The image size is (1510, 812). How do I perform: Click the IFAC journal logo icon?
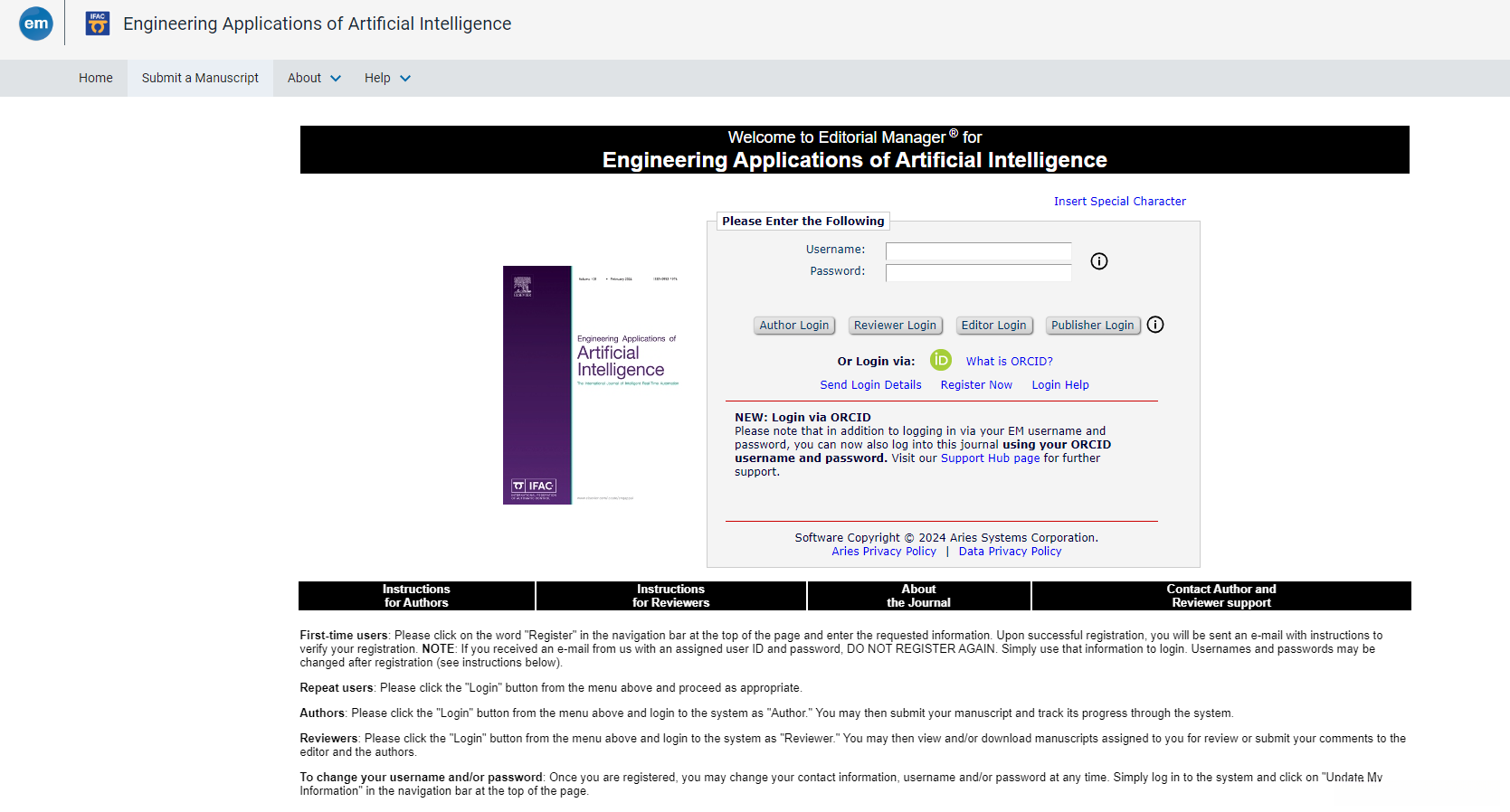click(98, 24)
